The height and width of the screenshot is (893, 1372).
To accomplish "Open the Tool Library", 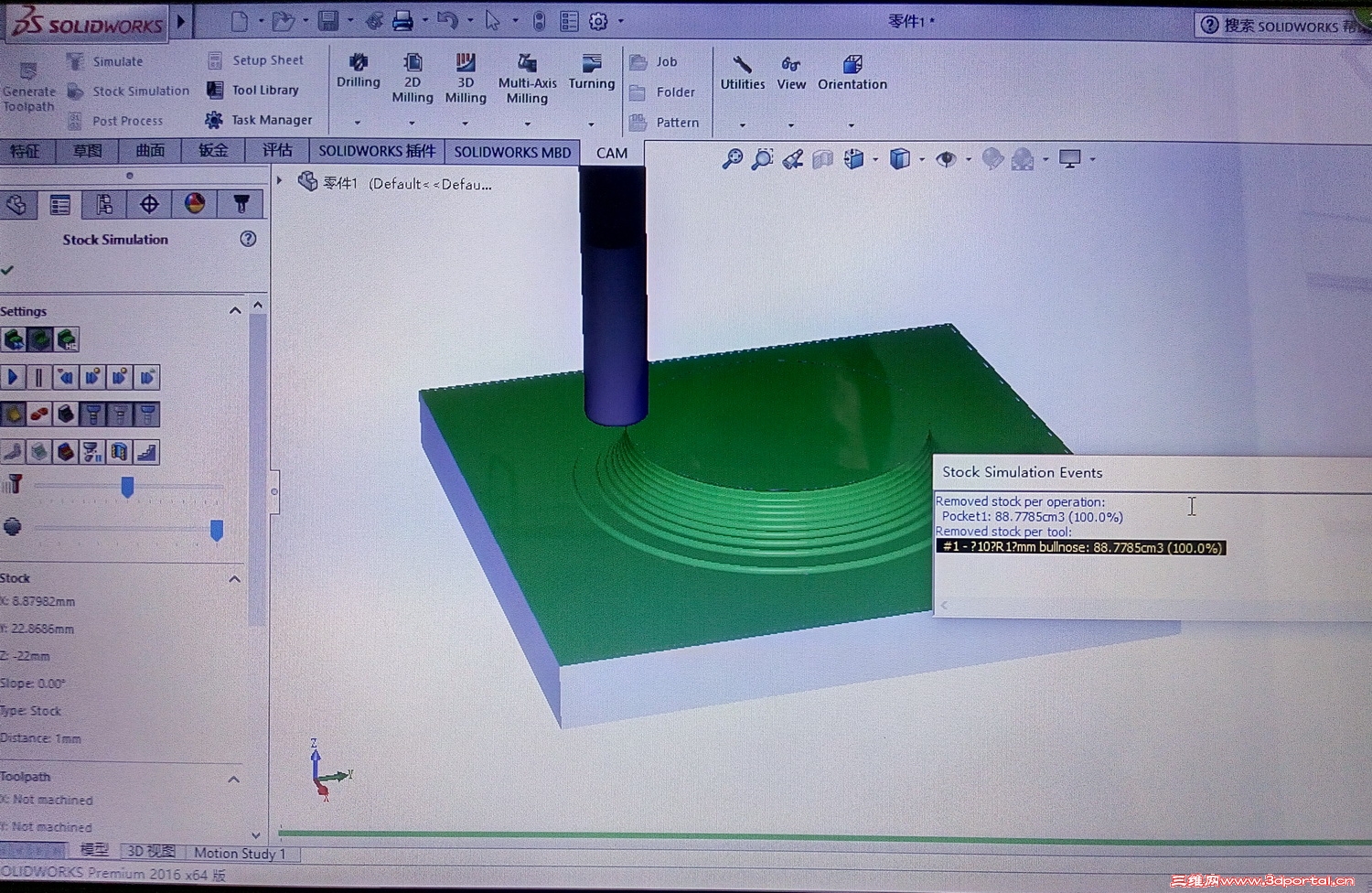I will [252, 90].
